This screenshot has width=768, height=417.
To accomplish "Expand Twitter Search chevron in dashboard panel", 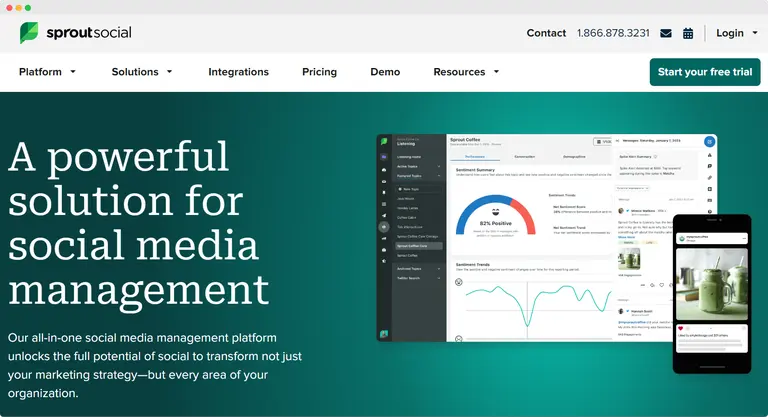I will coord(439,278).
